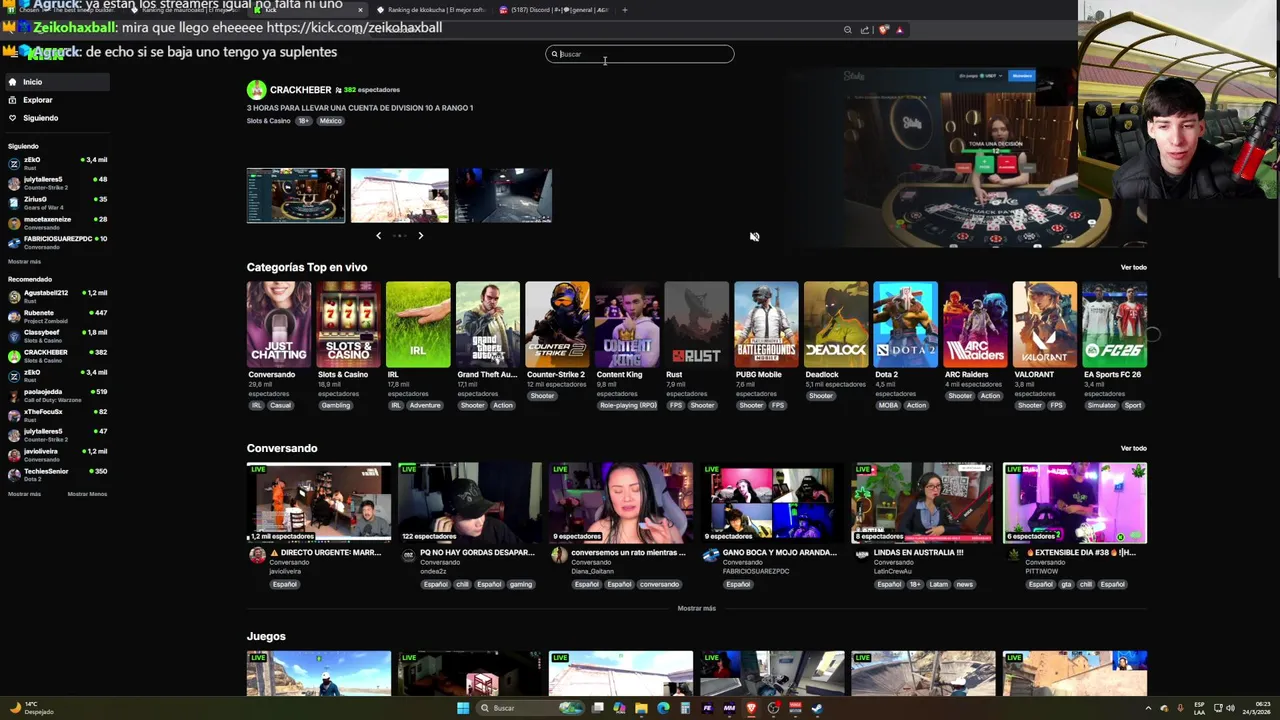1280x720 pixels.
Task: Click latam tag under LINDAS EN AUSTRALIA
Action: point(940,585)
